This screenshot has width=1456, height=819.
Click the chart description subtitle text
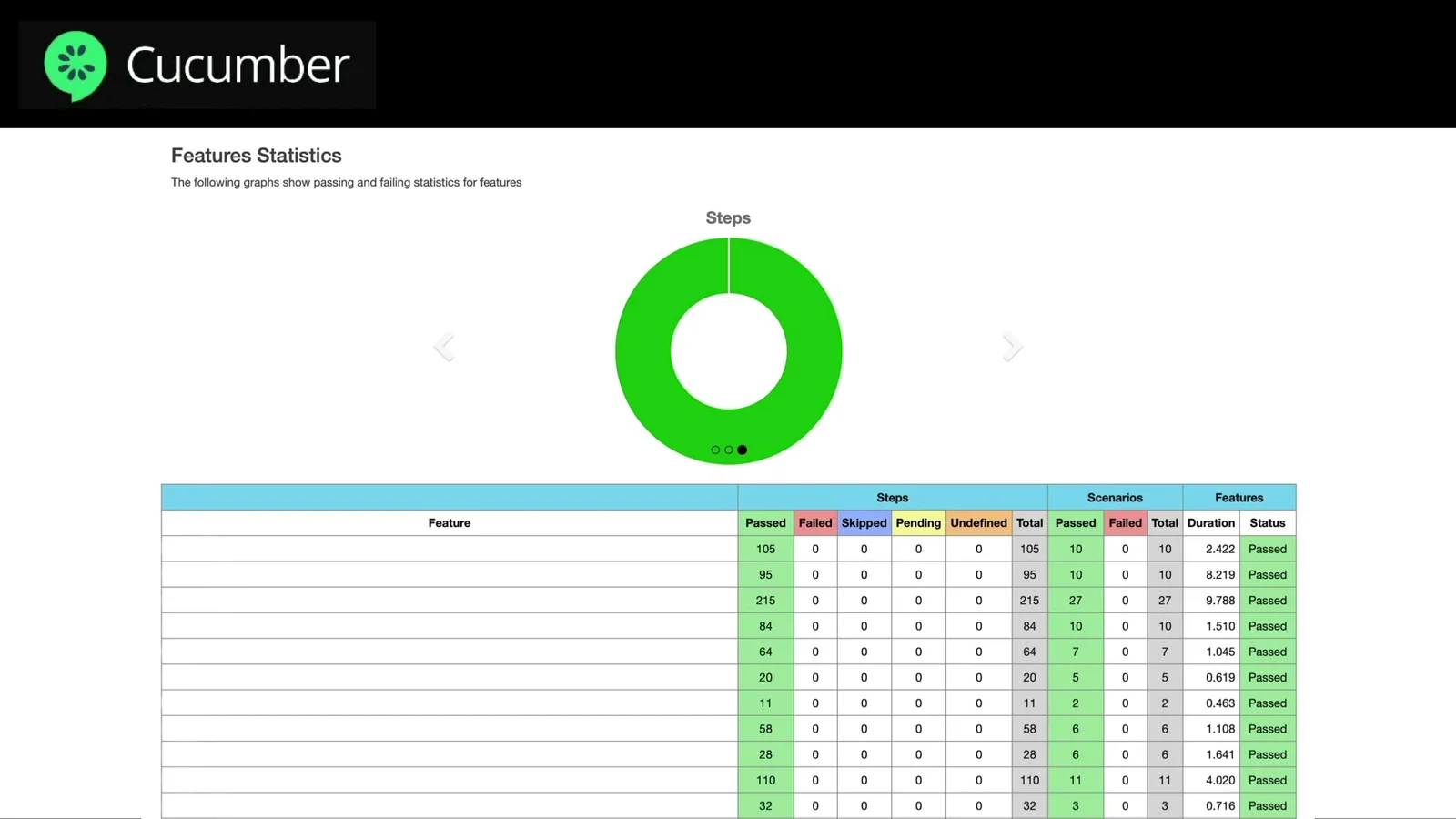347,183
